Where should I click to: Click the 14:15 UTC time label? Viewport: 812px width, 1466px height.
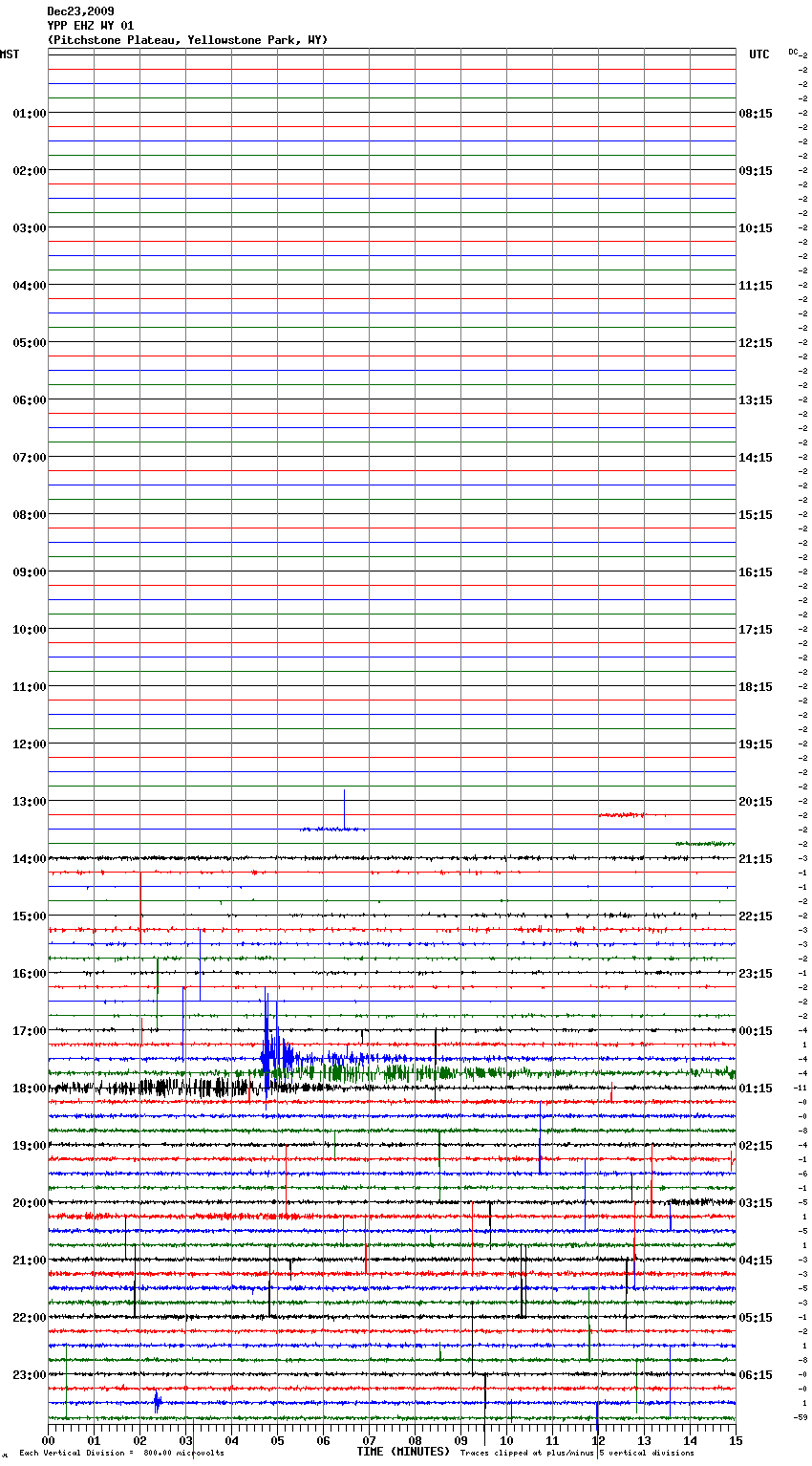(756, 458)
